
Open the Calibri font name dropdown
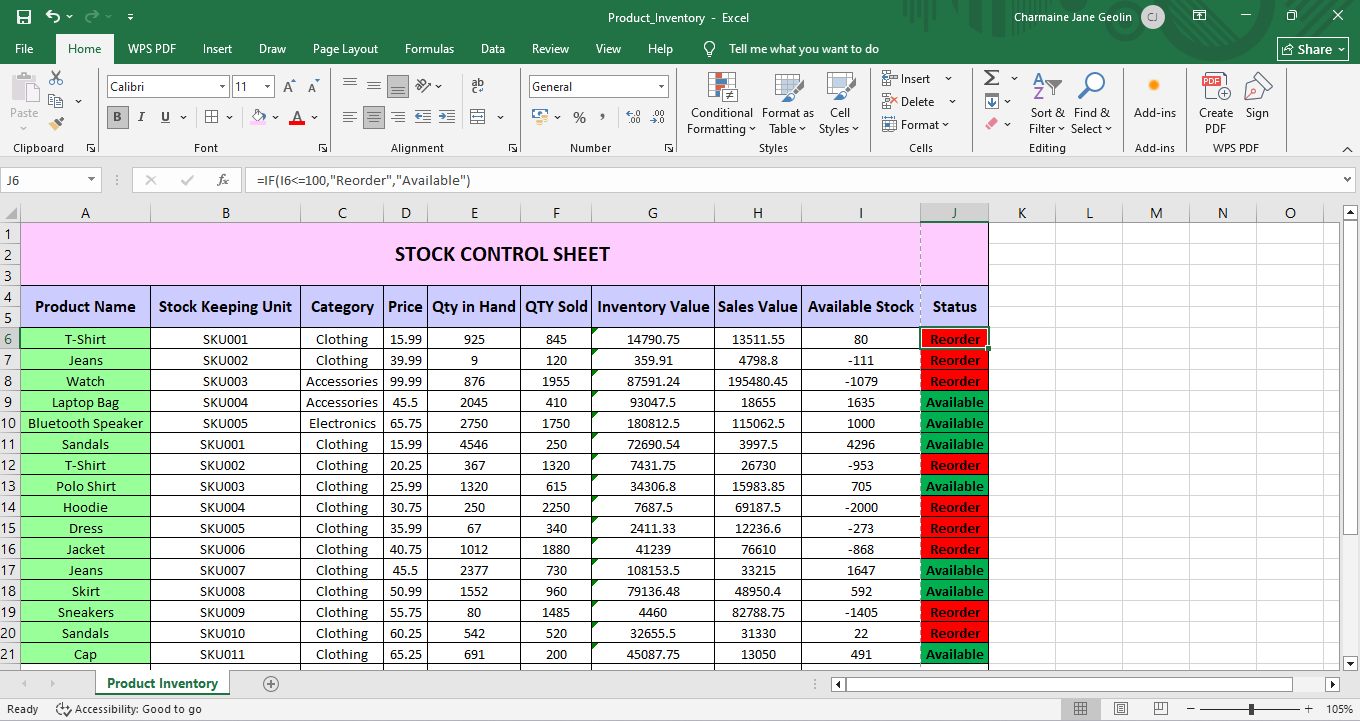pos(222,87)
